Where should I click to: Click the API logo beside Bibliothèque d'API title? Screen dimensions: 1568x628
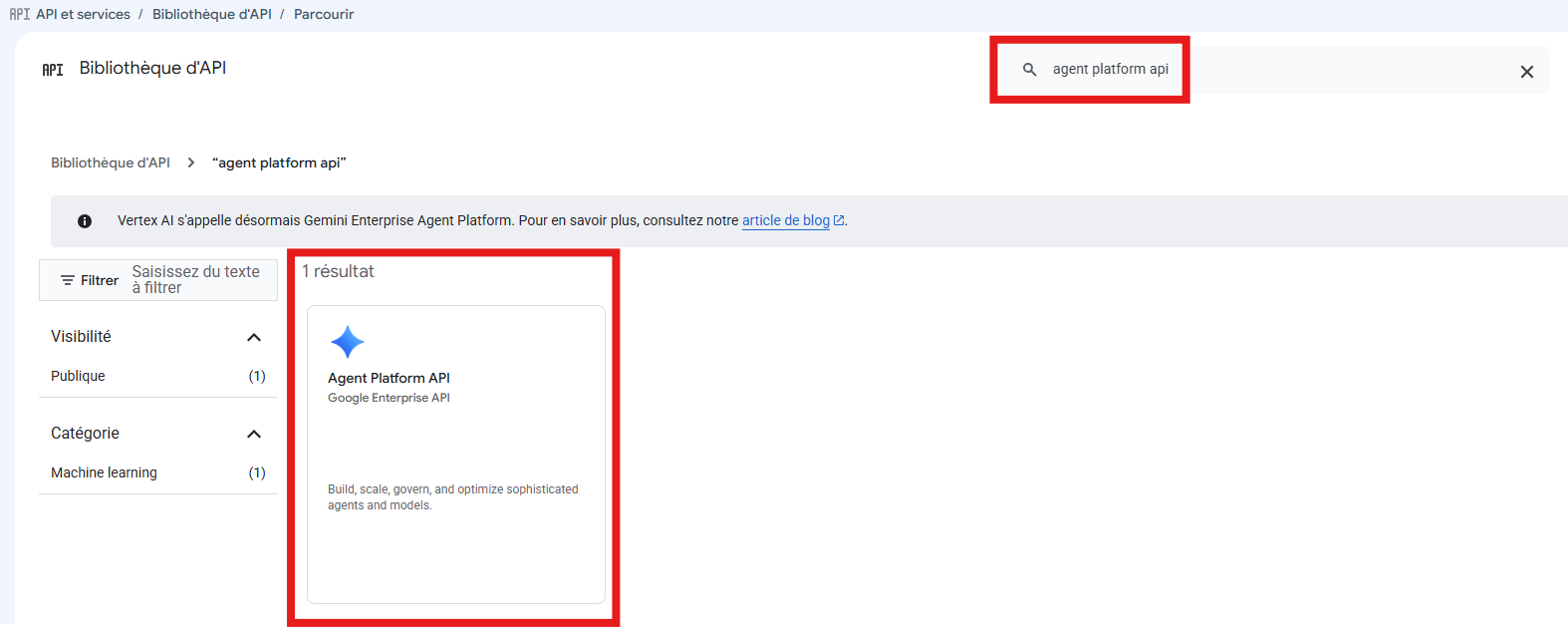click(53, 69)
